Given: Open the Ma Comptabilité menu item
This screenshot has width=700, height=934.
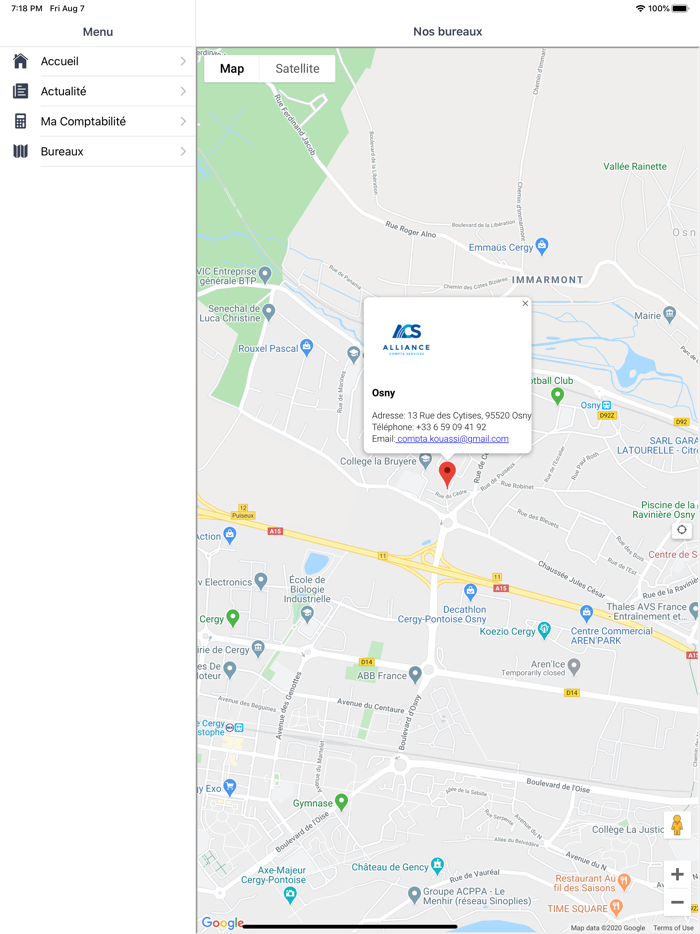Looking at the screenshot, I should [98, 122].
